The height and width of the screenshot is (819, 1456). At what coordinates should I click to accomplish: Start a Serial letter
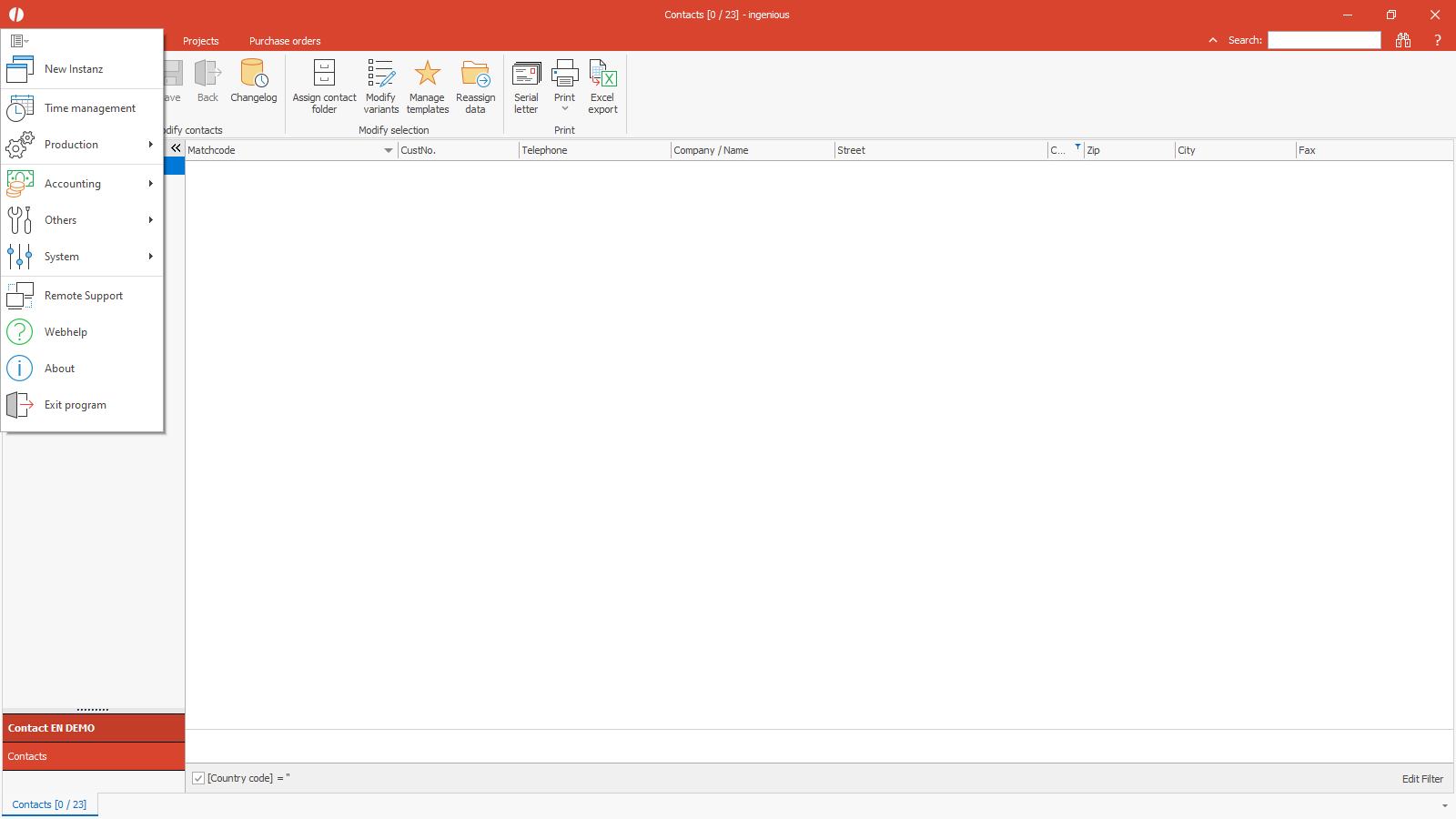526,75
